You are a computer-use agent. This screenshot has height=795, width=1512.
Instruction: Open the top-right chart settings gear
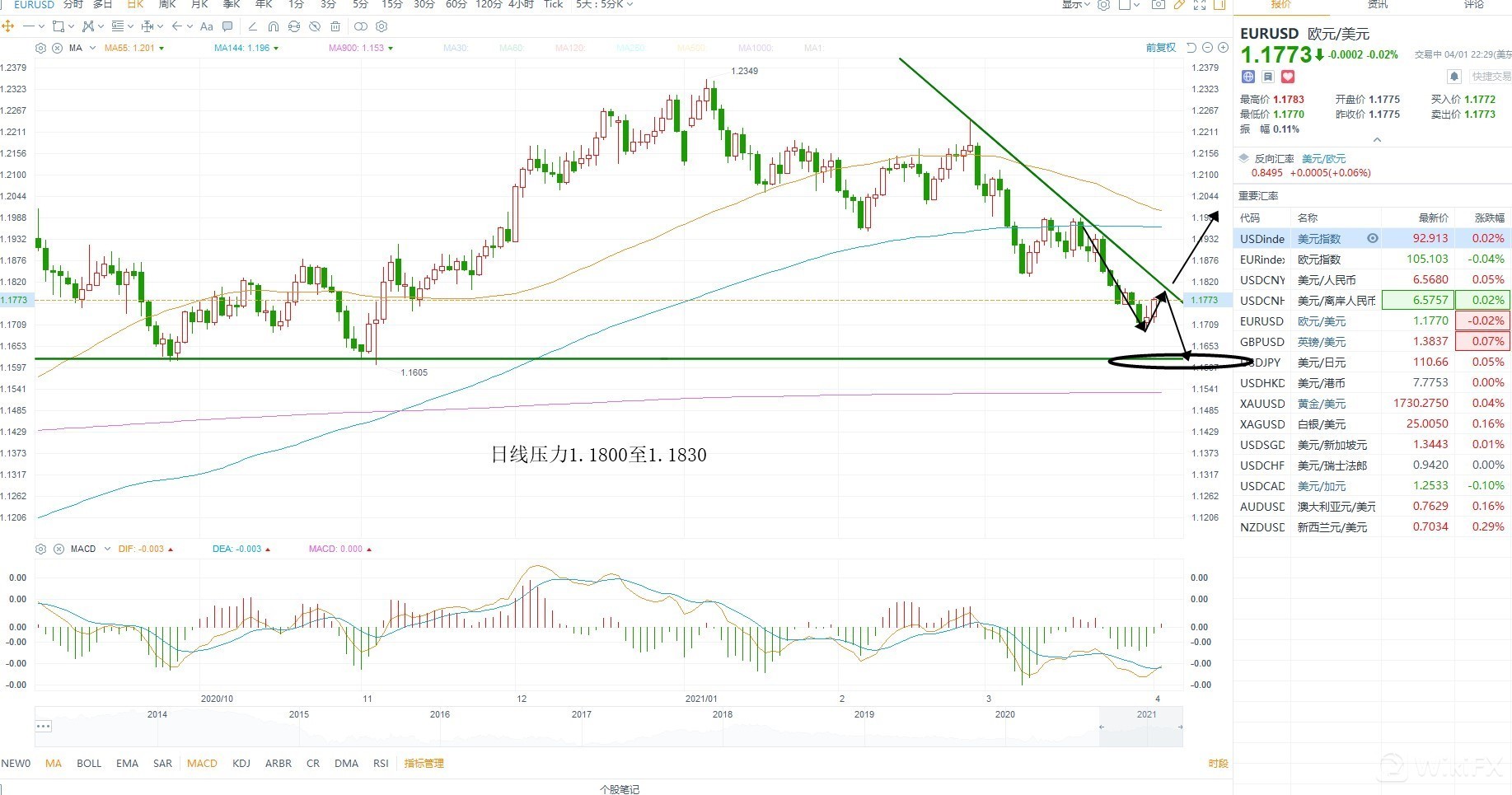point(1103,5)
